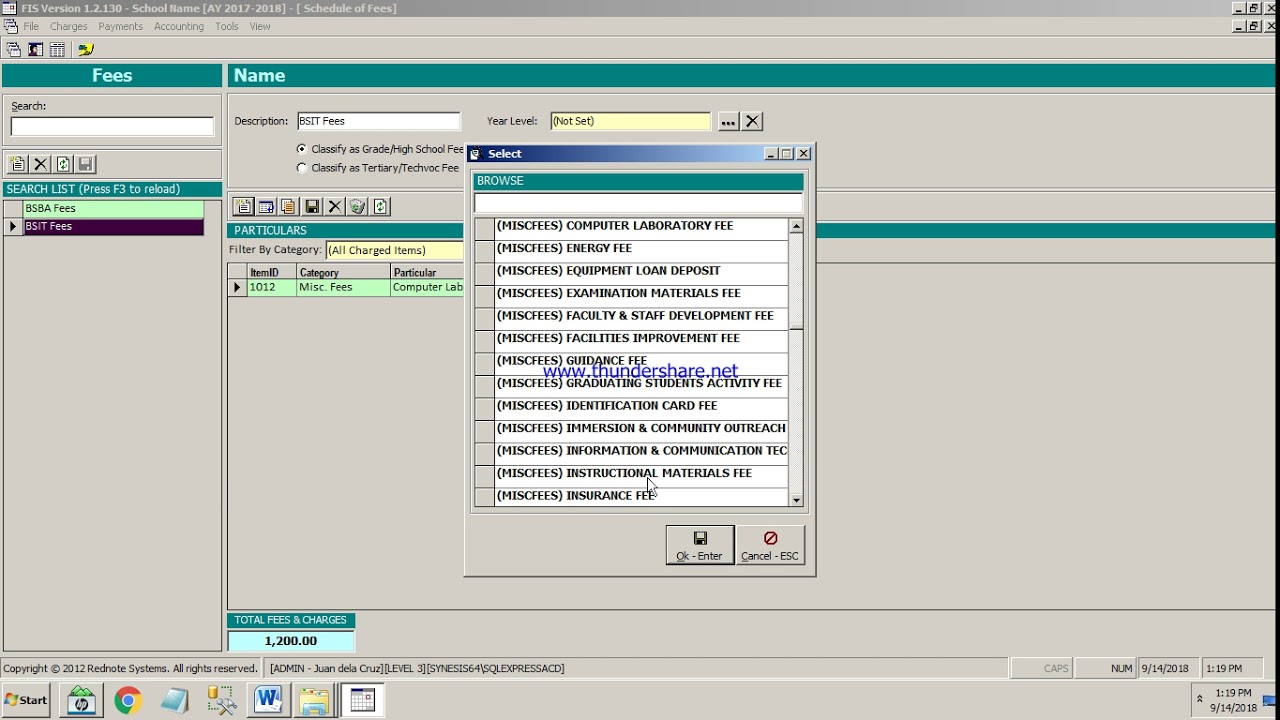1280x720 pixels.
Task: Click the Category column header
Action: click(343, 272)
